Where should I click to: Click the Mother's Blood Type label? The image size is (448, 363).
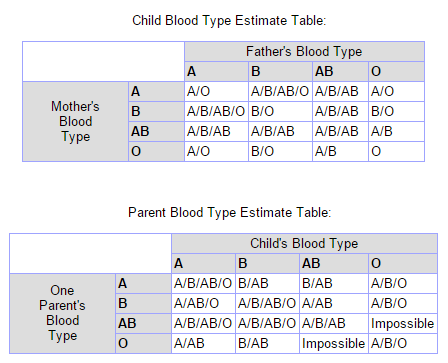click(75, 122)
